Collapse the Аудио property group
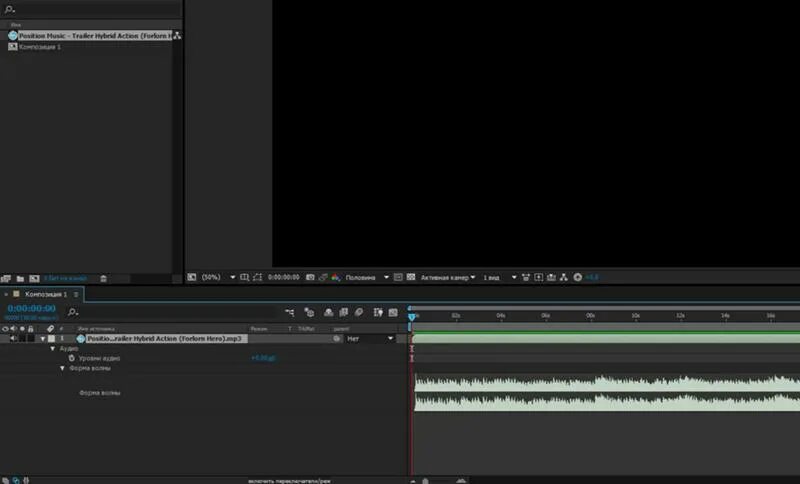 click(53, 349)
